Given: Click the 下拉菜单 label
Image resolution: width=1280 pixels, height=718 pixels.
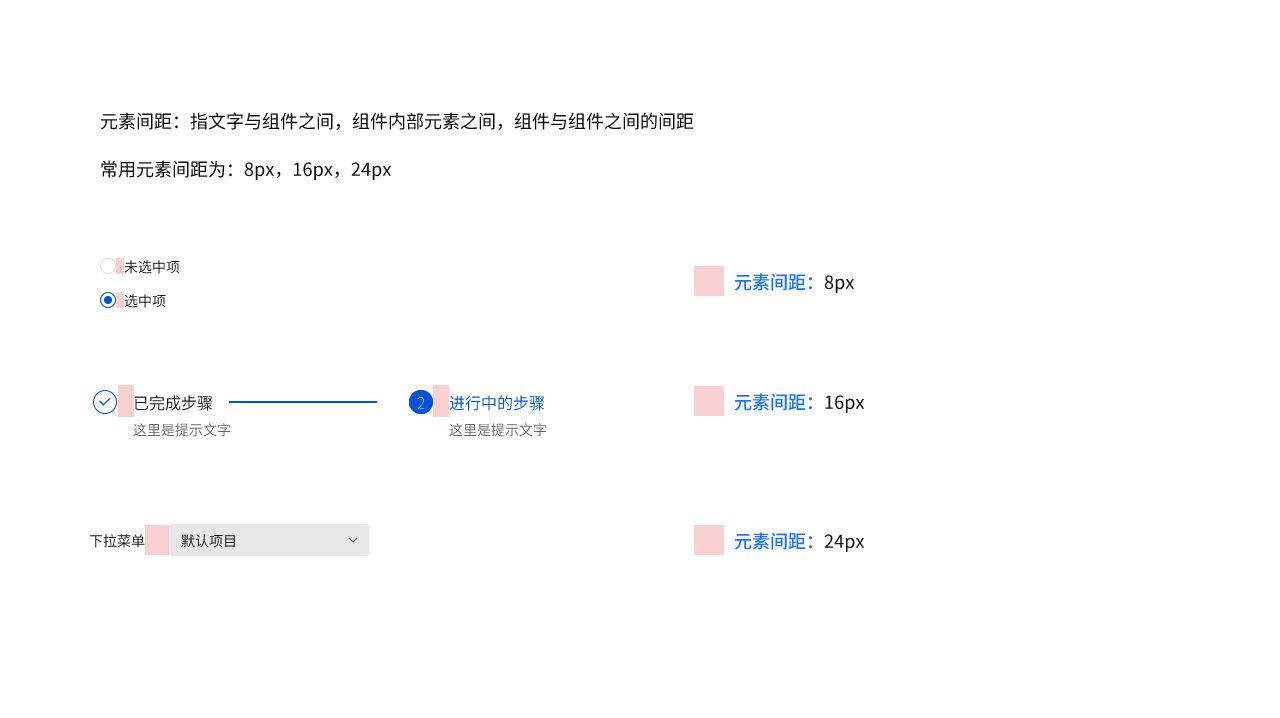Looking at the screenshot, I should [117, 541].
